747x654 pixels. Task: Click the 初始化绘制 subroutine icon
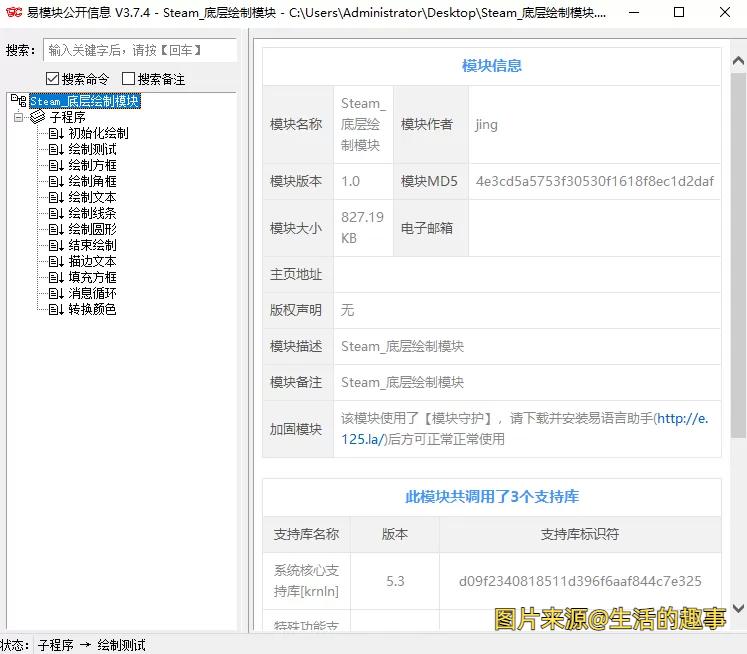(56, 133)
